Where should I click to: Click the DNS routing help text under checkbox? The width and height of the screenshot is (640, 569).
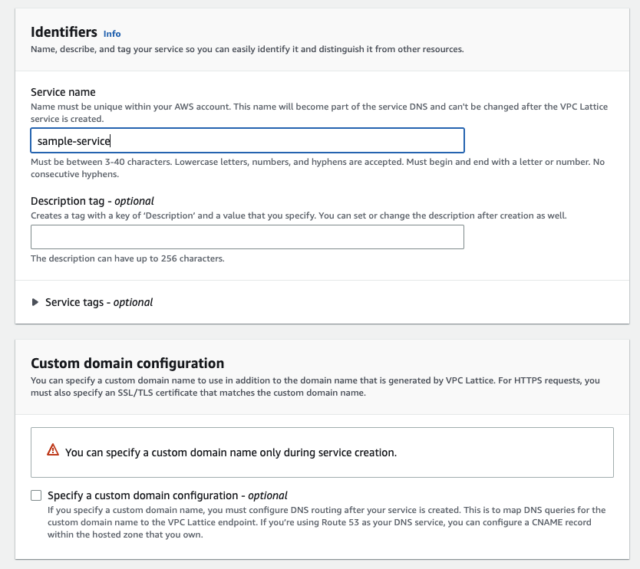pyautogui.click(x=327, y=522)
